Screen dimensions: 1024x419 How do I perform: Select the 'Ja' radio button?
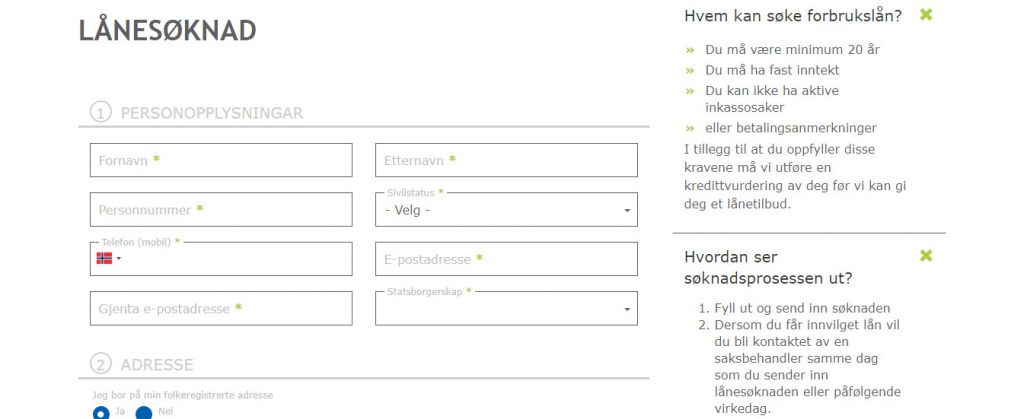click(x=101, y=413)
